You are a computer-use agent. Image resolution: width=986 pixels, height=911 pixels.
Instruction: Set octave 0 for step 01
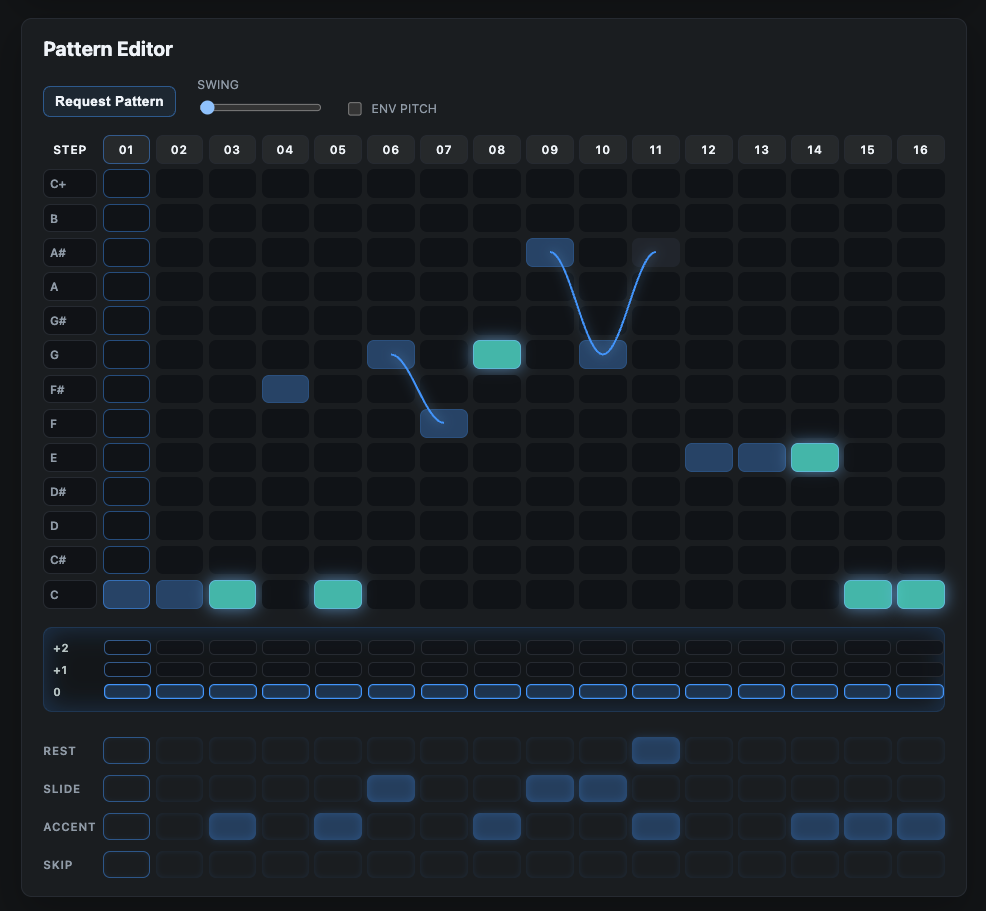[127, 692]
